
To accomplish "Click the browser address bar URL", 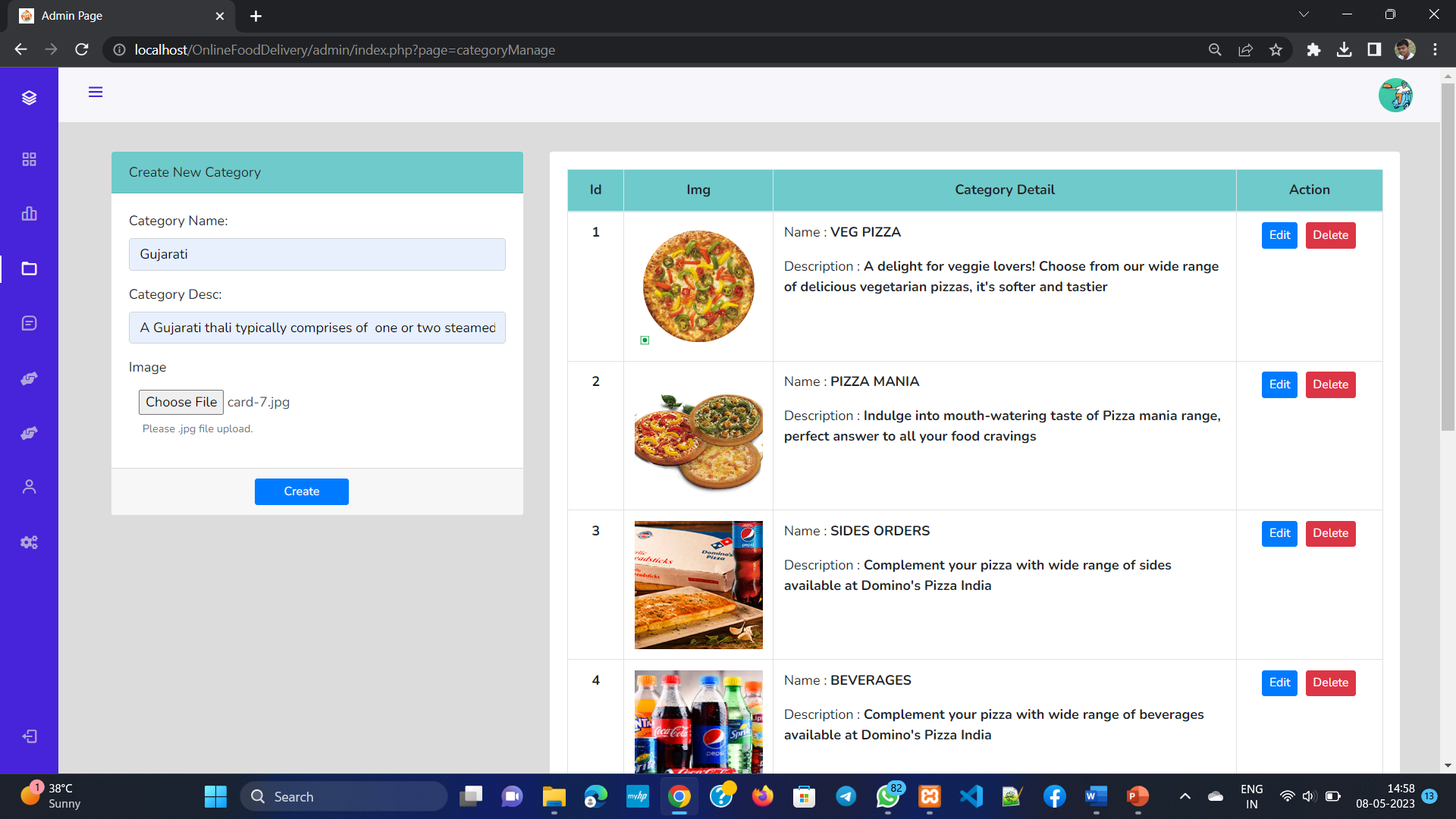I will coord(345,49).
